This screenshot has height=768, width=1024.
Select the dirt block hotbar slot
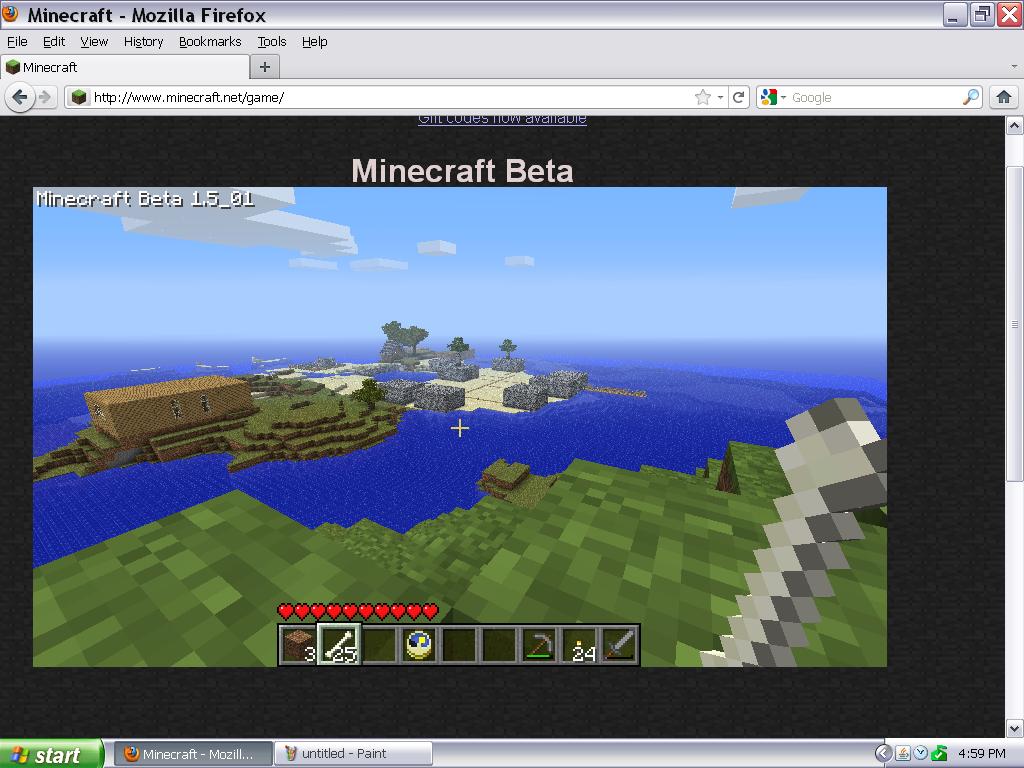pos(298,645)
